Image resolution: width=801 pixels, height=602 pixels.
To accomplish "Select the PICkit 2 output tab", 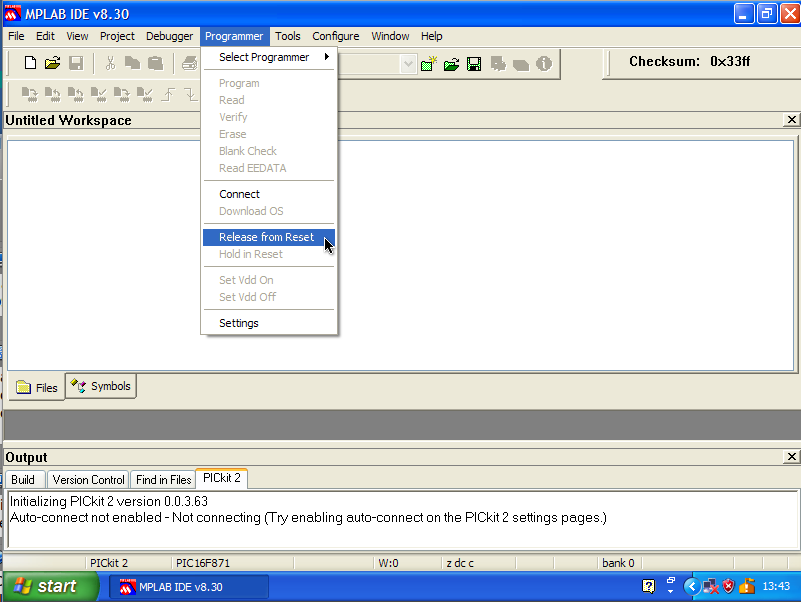I will tap(222, 478).
